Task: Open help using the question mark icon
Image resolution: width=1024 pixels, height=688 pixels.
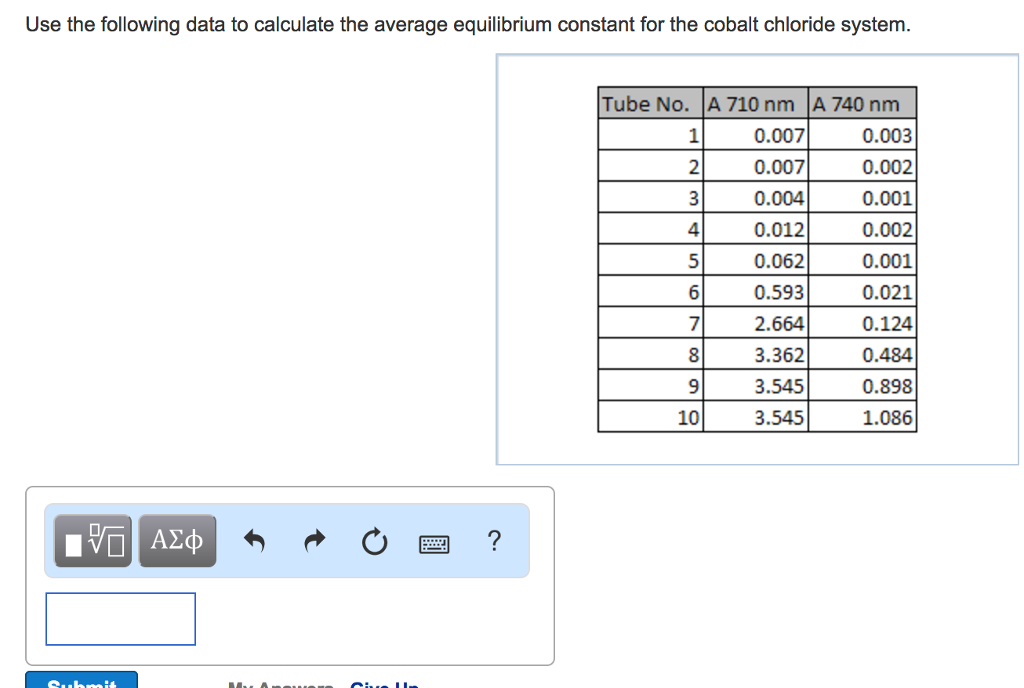Action: coord(494,541)
